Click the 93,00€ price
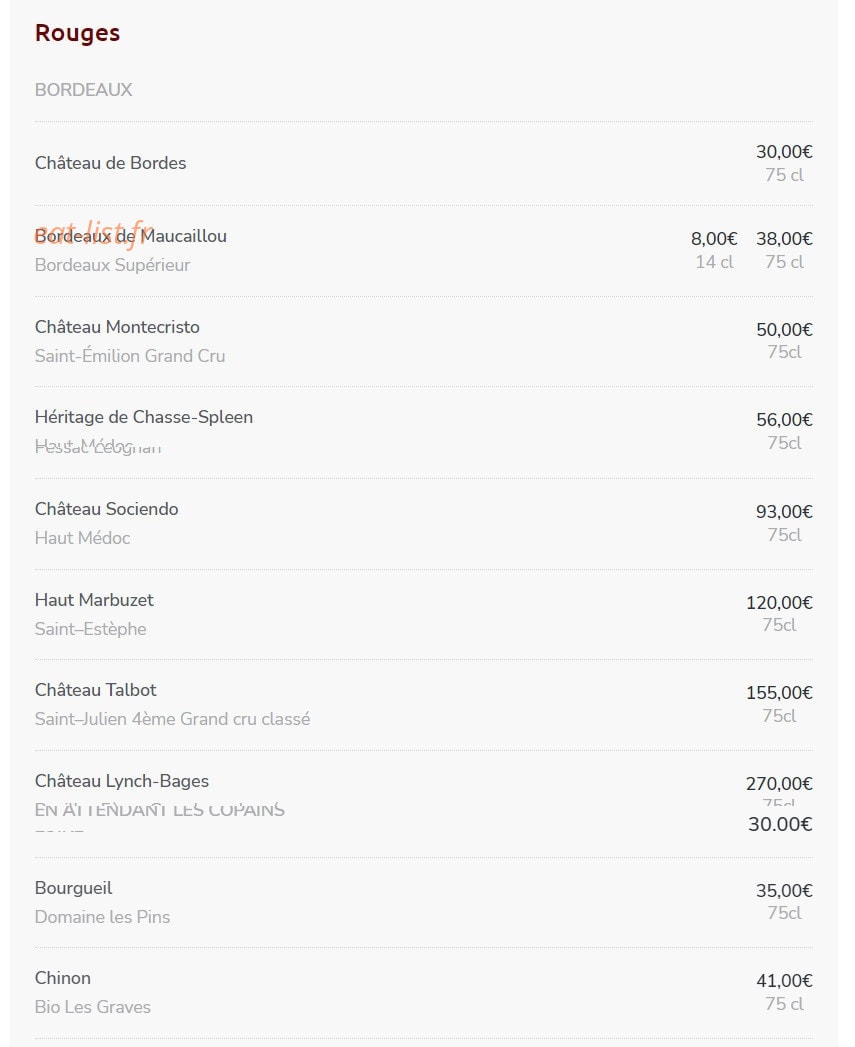Viewport: 855px width, 1047px height. pos(784,511)
